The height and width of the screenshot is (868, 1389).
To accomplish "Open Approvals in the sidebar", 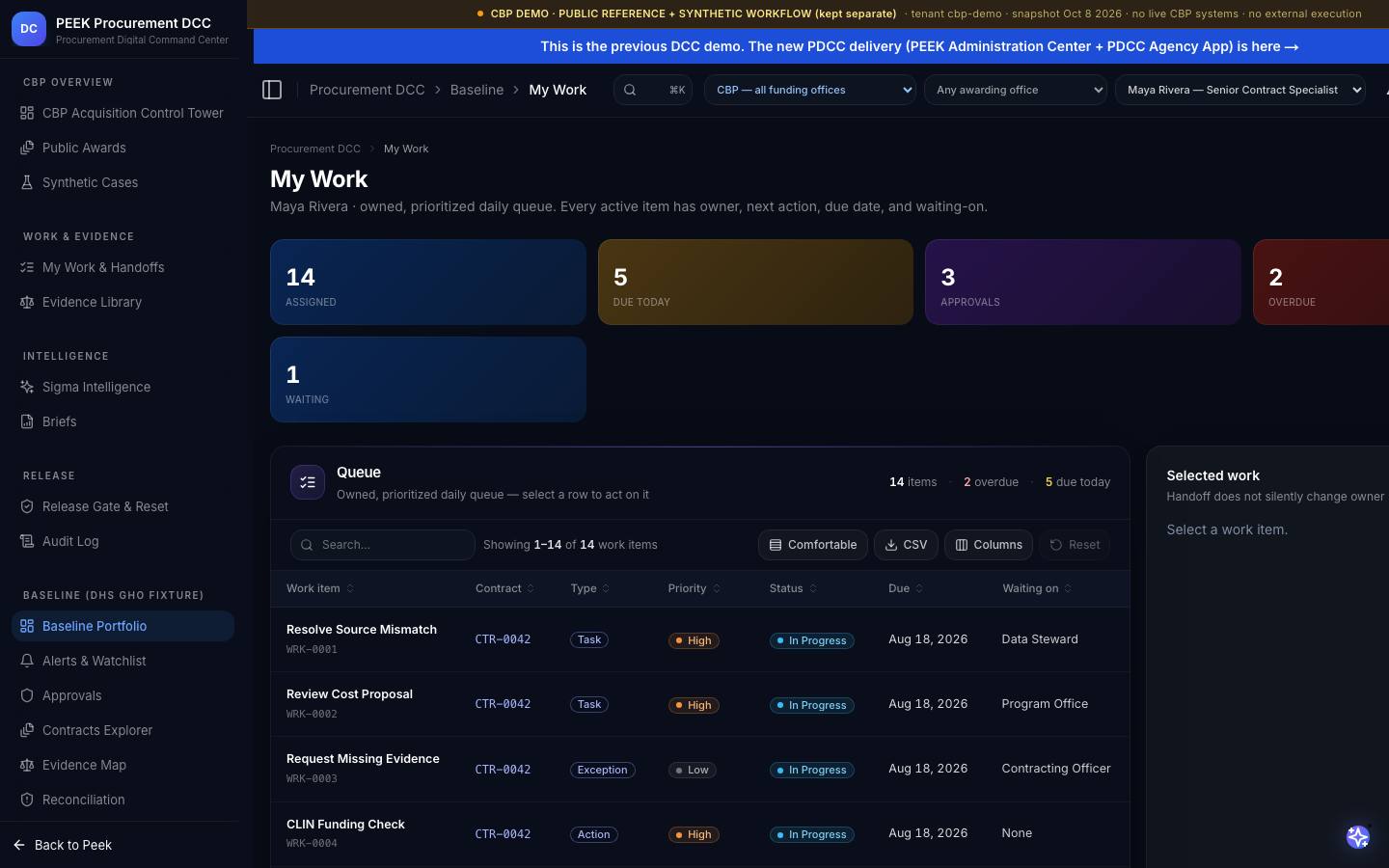I will (x=123, y=695).
